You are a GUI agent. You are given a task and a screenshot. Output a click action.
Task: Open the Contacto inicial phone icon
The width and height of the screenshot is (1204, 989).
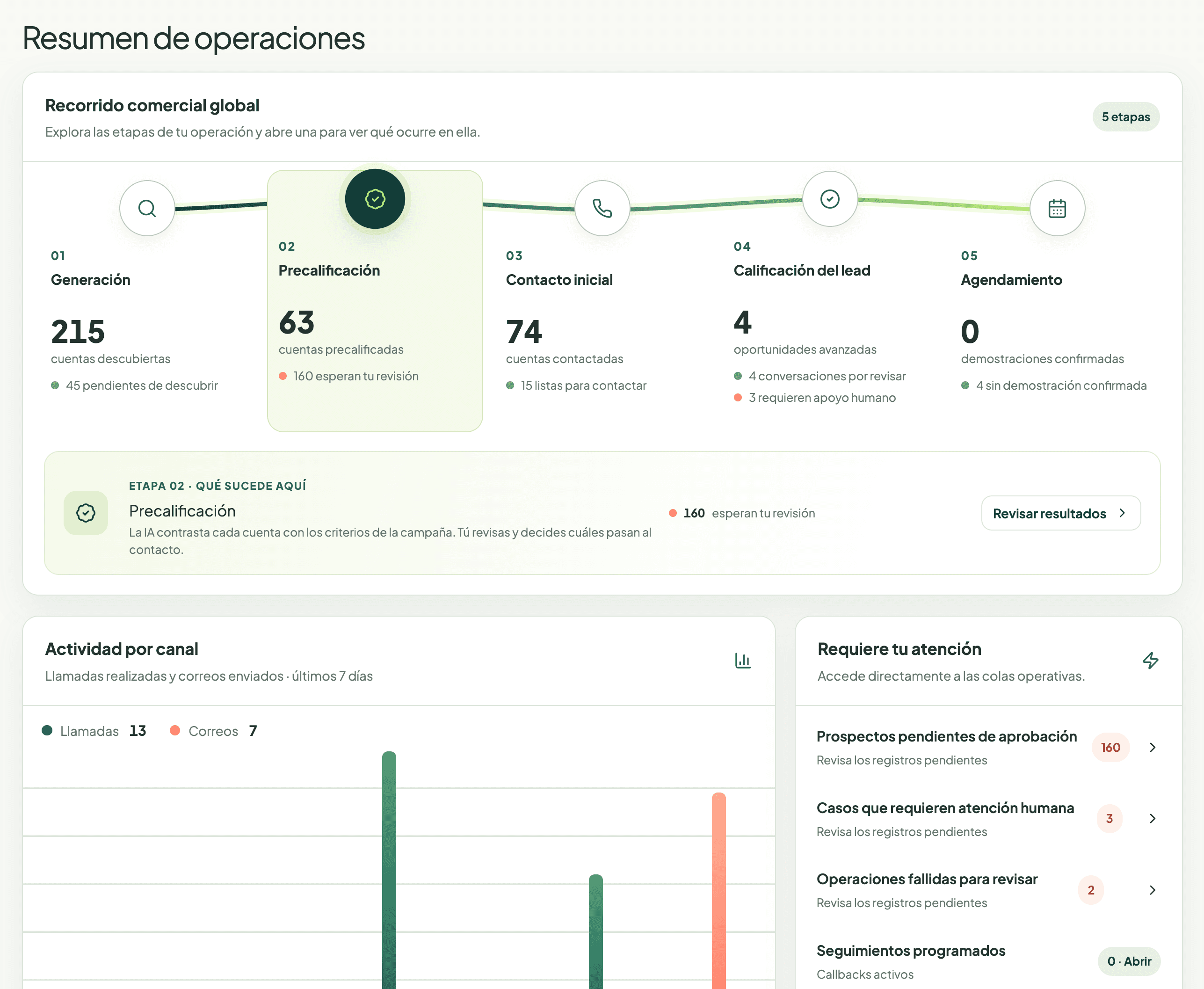coord(602,209)
